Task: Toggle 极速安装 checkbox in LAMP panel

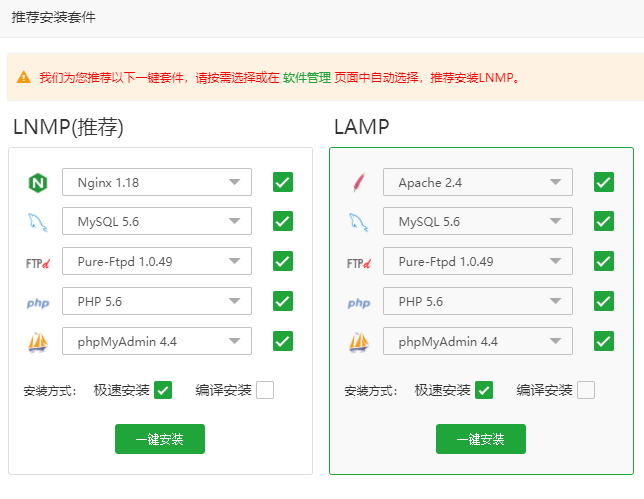Action: [485, 390]
